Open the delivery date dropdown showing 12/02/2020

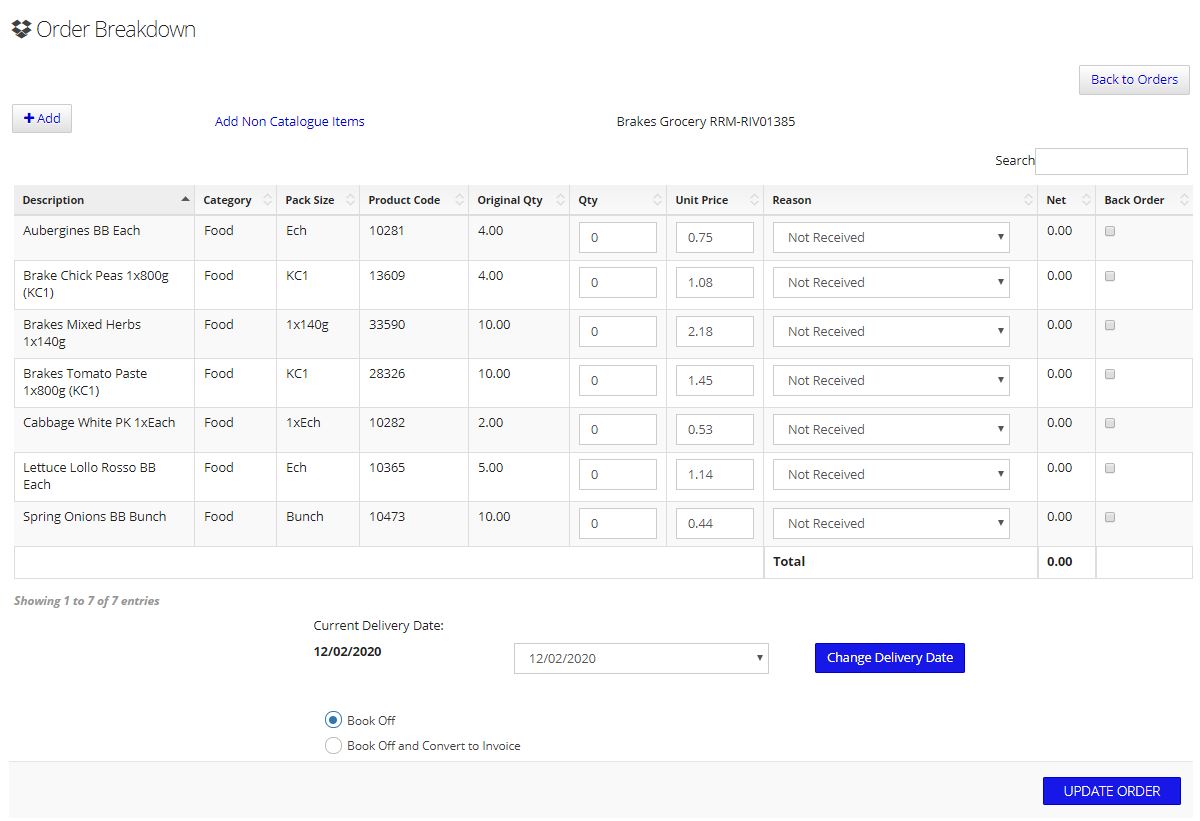[x=641, y=659]
